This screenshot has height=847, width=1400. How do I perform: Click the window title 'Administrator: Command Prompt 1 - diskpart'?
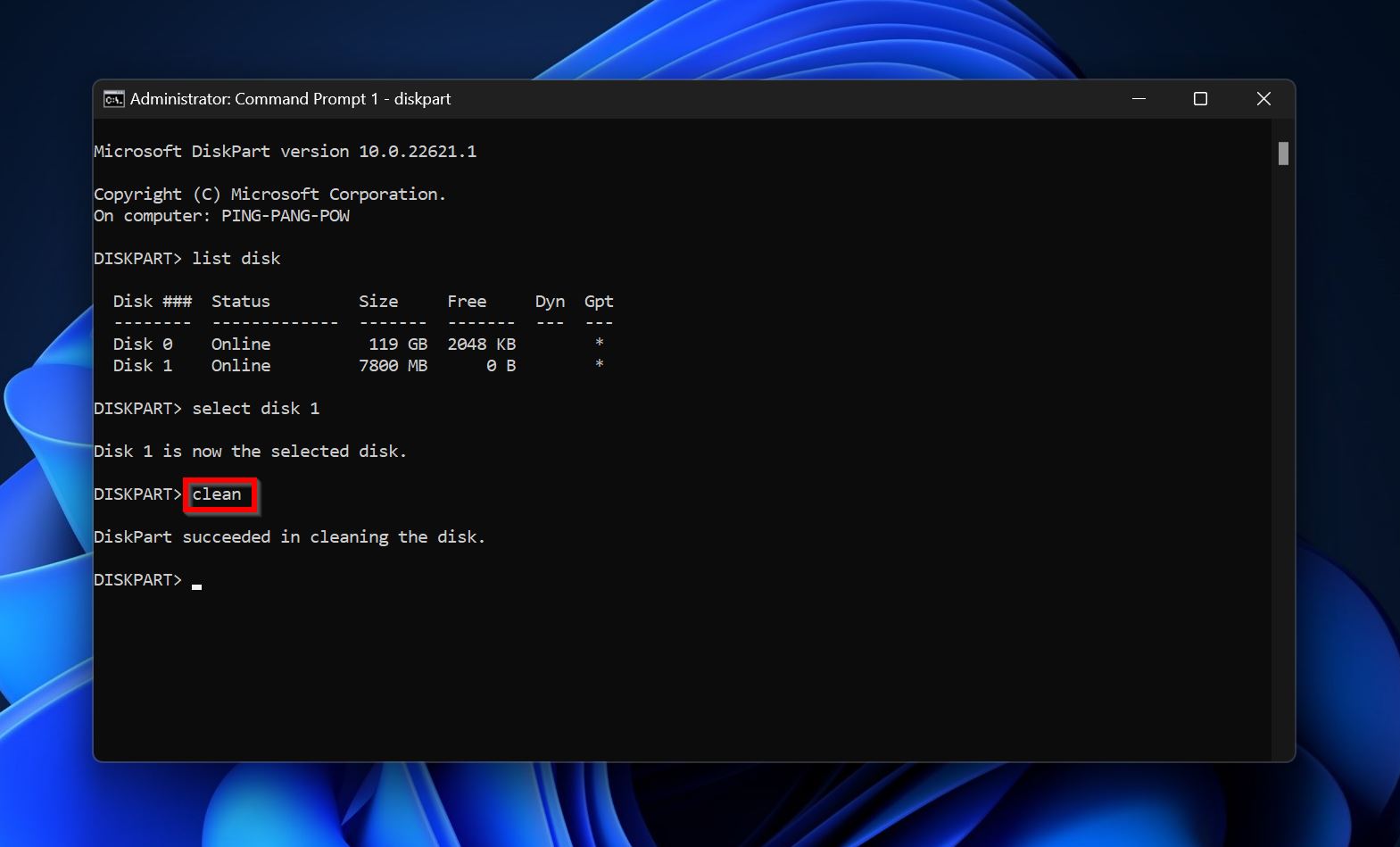[290, 99]
